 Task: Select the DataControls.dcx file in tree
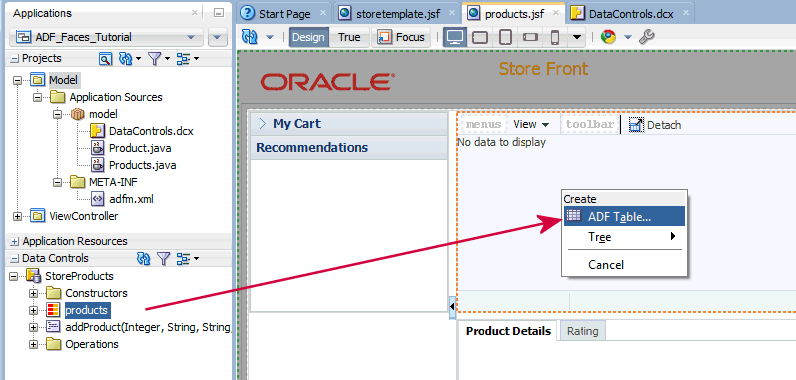[x=151, y=131]
